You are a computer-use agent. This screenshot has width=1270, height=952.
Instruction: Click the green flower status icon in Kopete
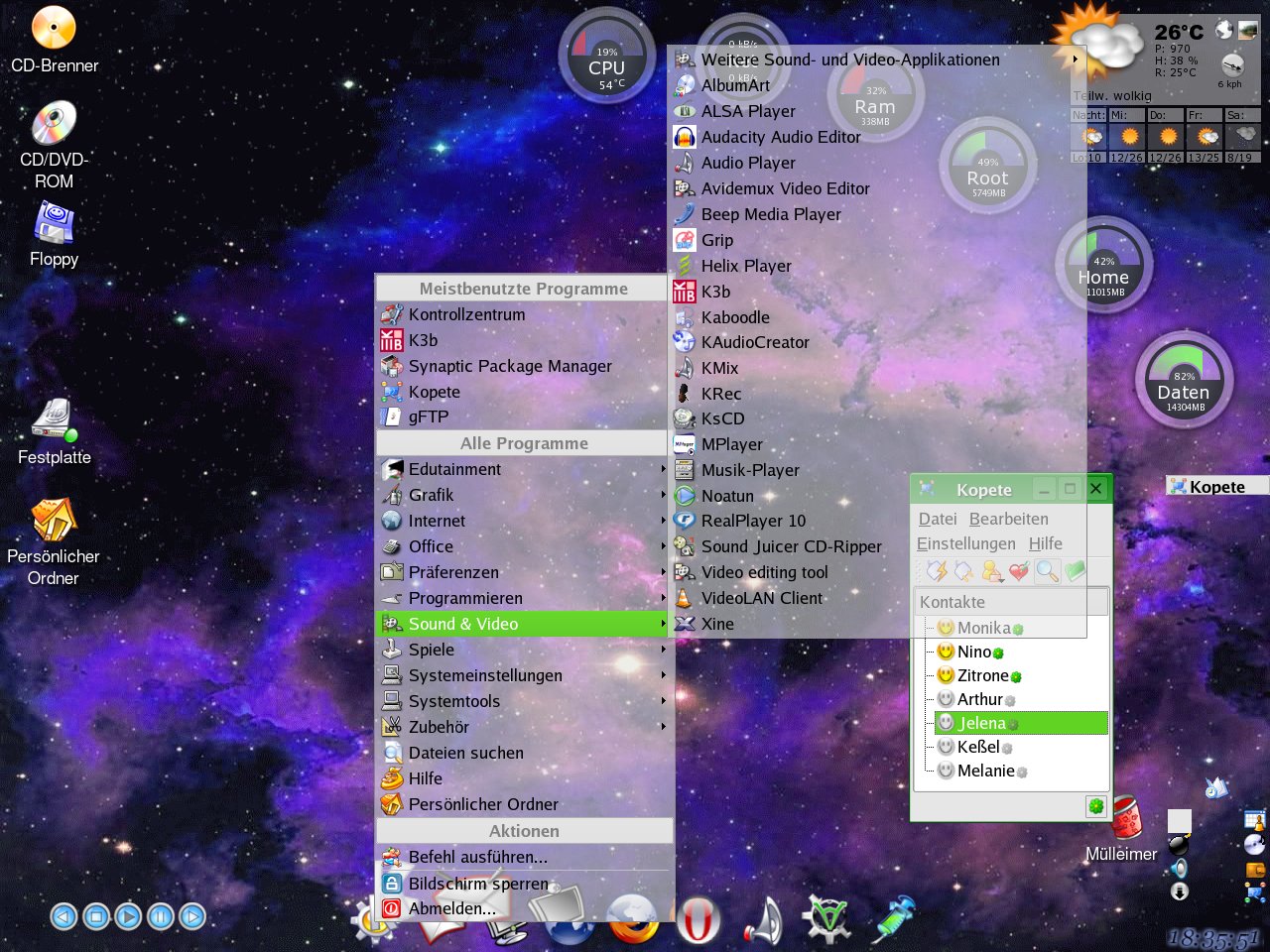[1095, 806]
